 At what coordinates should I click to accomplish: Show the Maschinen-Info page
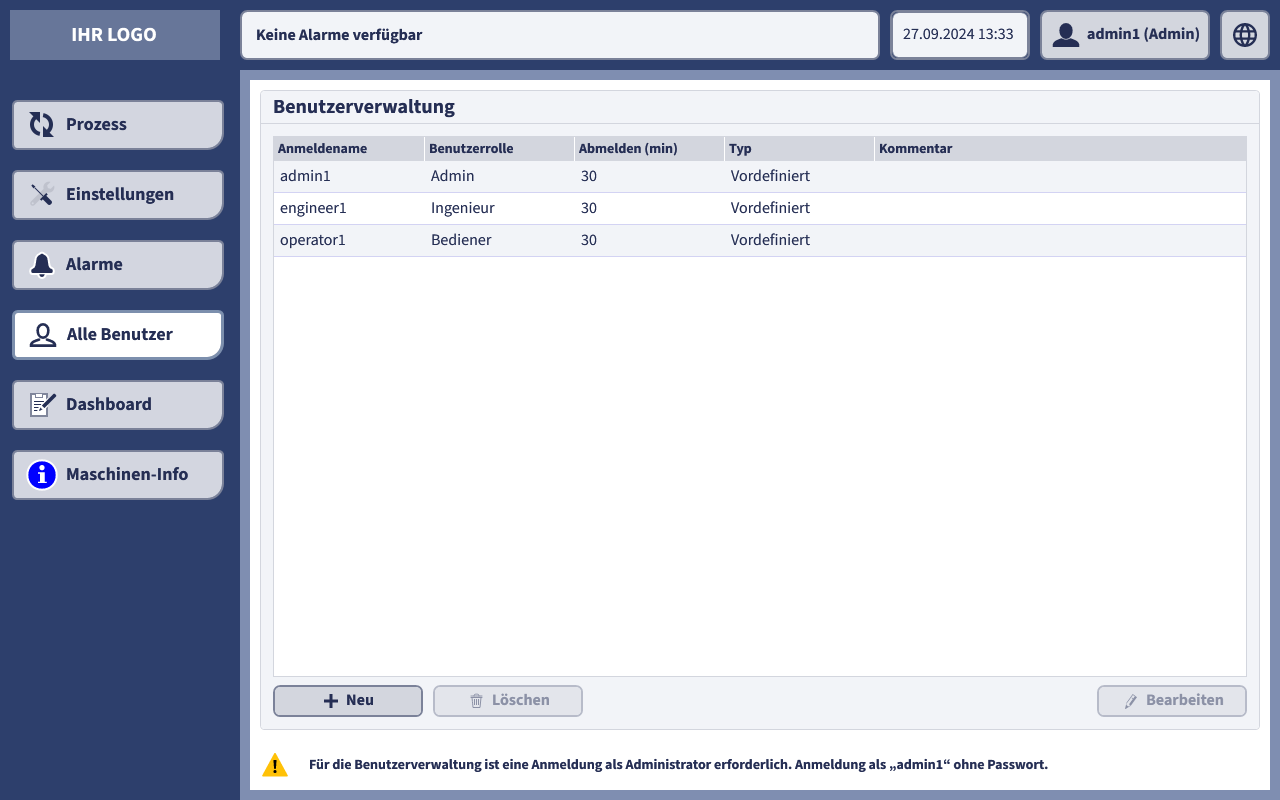[x=118, y=475]
